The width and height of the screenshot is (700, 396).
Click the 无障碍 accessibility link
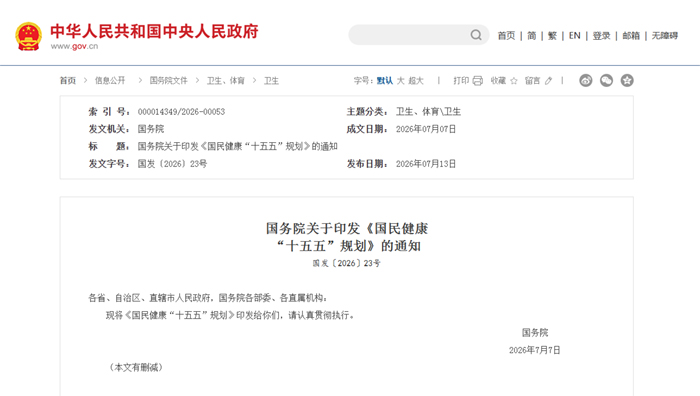click(665, 36)
